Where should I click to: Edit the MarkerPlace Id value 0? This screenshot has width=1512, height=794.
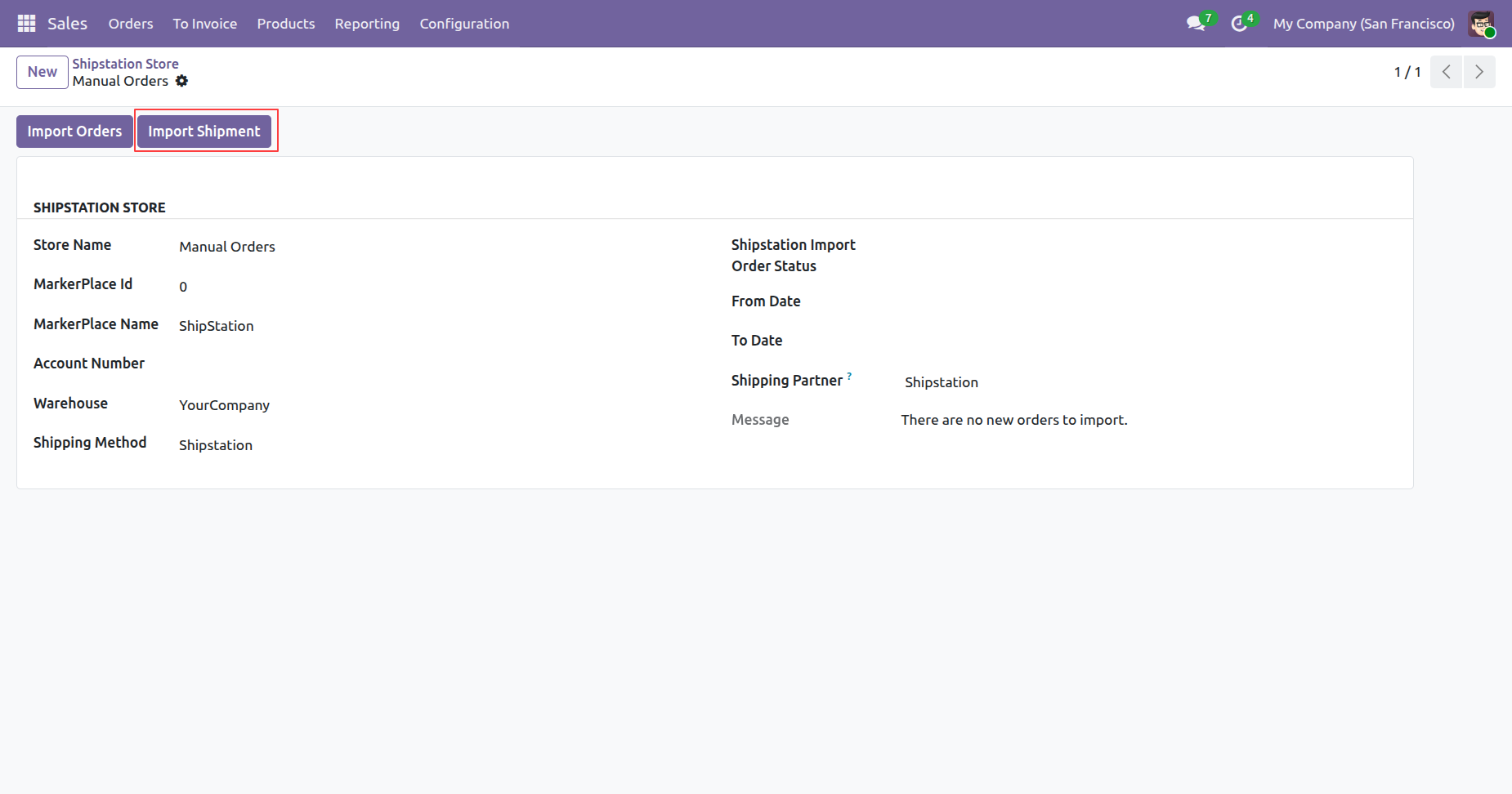point(437,287)
